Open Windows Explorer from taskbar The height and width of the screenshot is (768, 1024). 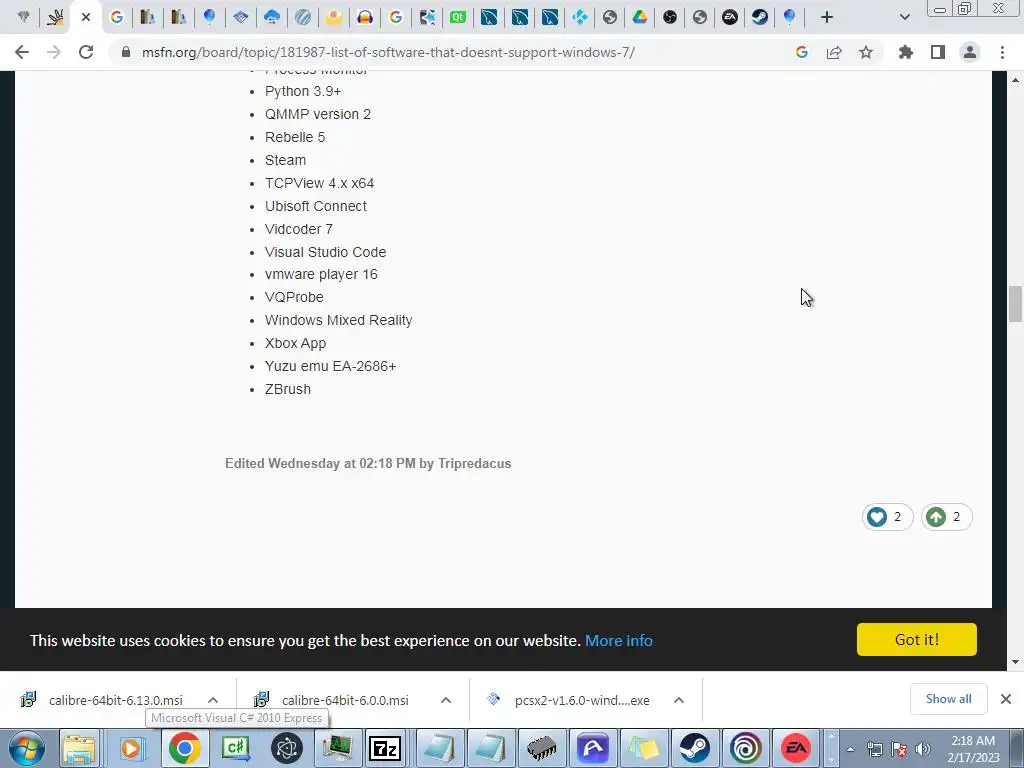tap(80, 748)
